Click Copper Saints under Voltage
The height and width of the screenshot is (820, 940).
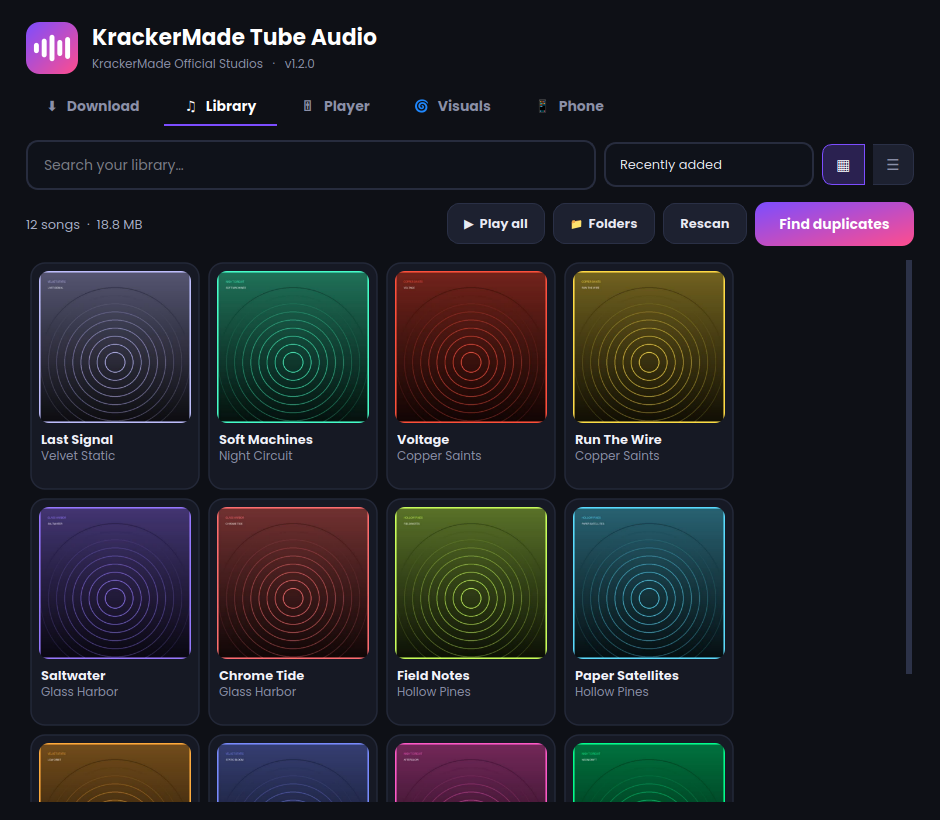[x=439, y=456]
